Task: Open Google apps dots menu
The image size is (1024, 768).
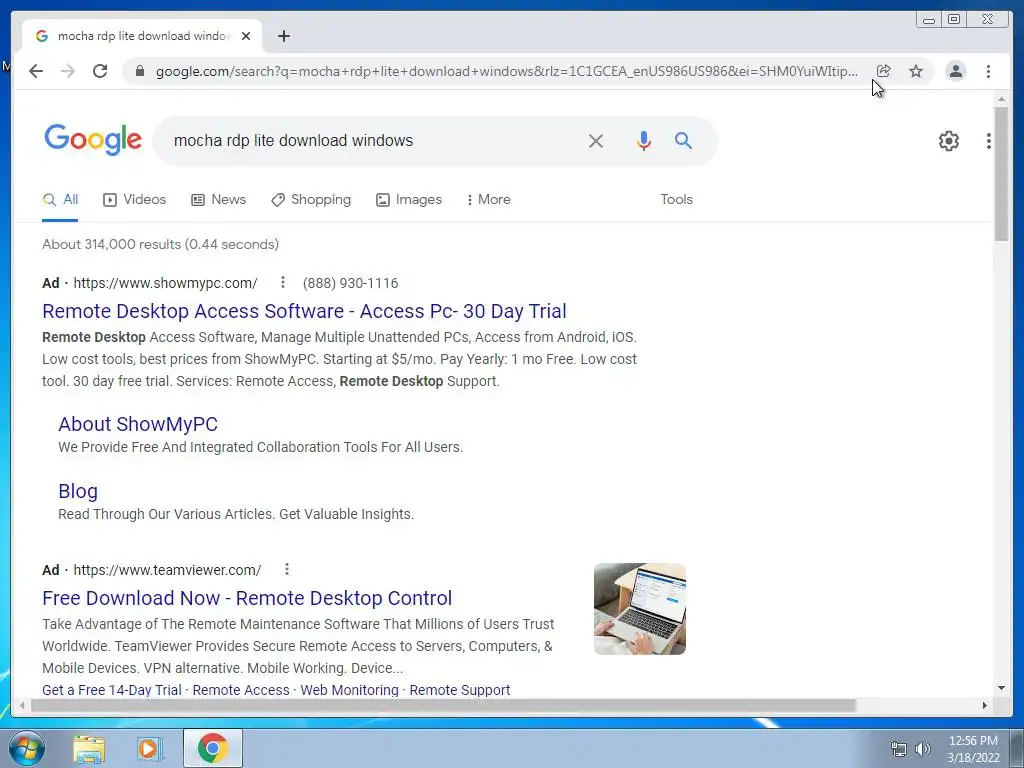Action: 989,140
